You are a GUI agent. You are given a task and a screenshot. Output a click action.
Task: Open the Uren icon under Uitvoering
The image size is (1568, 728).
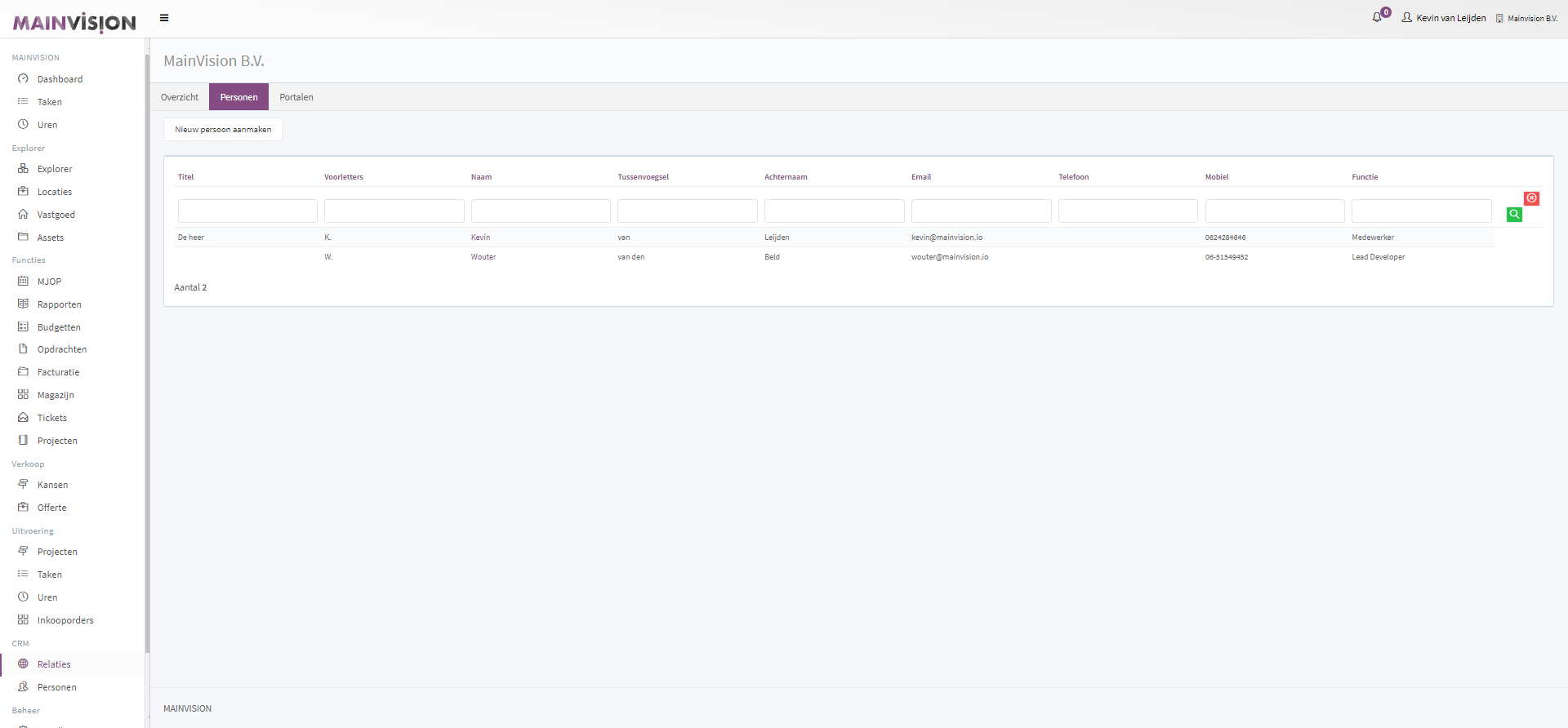point(23,597)
